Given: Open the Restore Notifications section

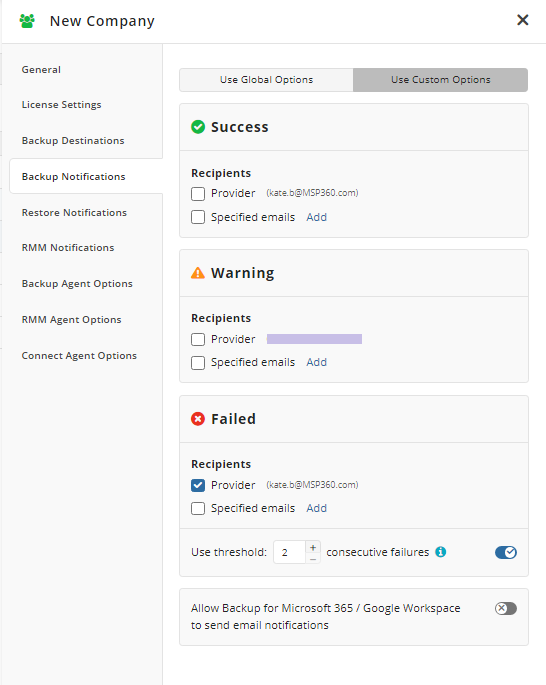Looking at the screenshot, I should [74, 213].
